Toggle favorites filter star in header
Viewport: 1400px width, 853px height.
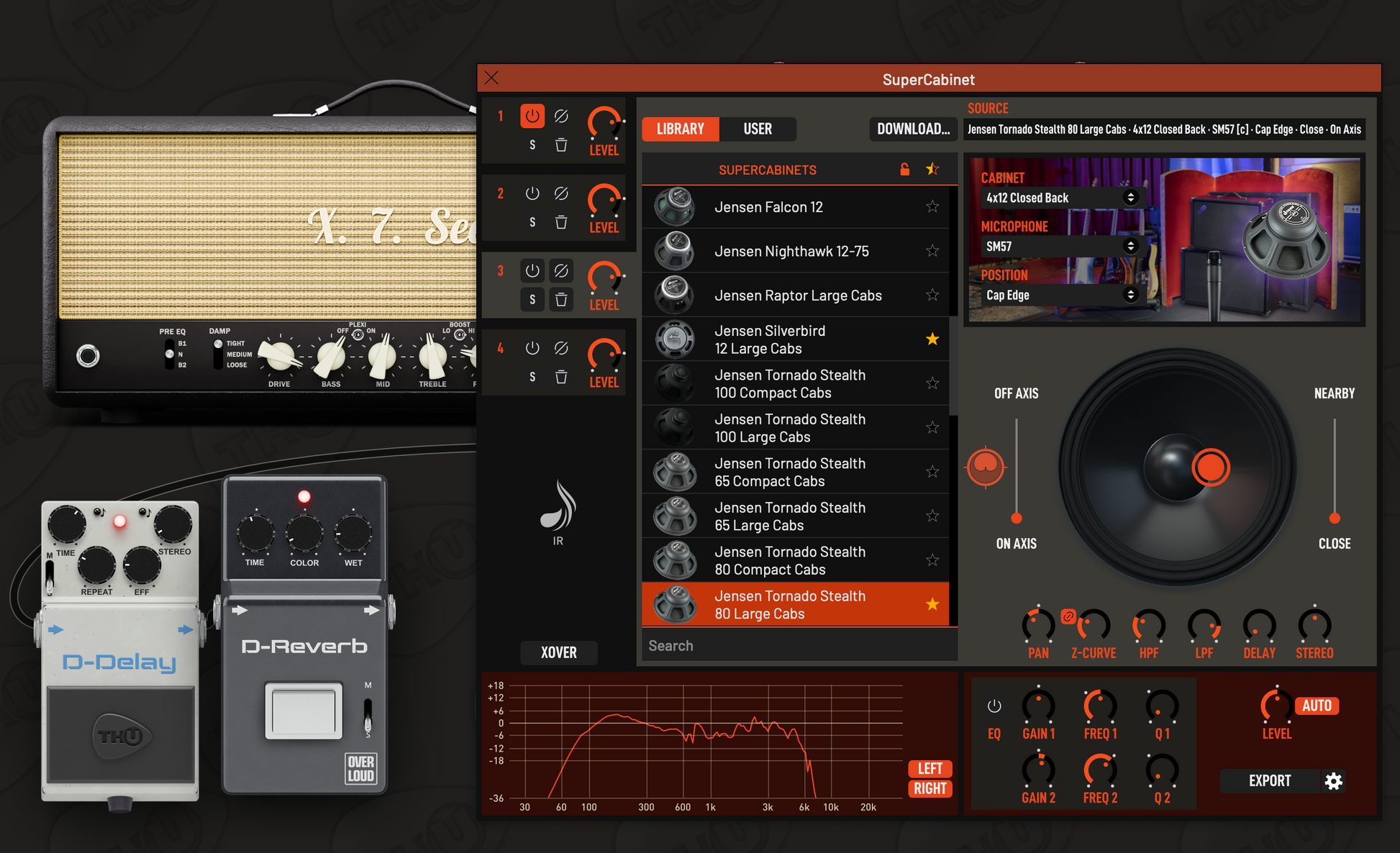point(932,170)
